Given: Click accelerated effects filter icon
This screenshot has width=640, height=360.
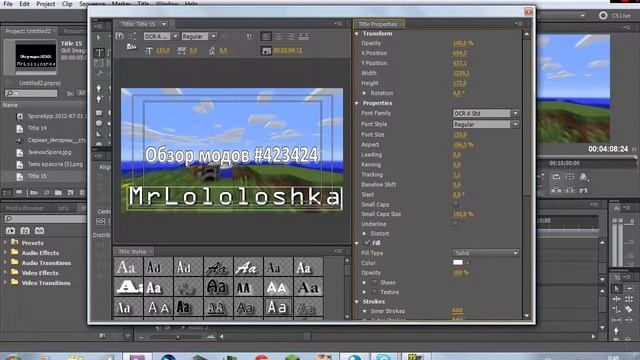Looking at the screenshot, I should click(10, 231).
